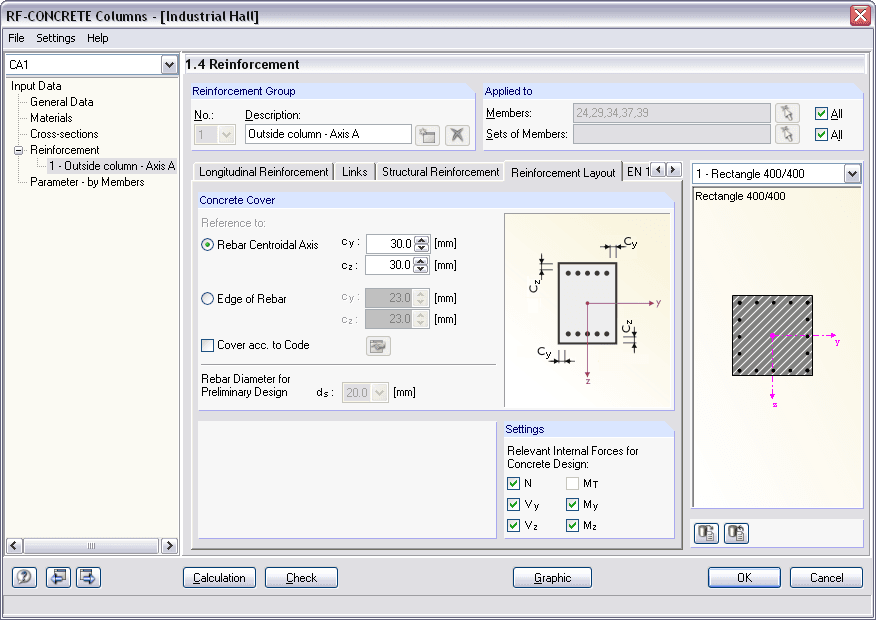Image resolution: width=876 pixels, height=620 pixels.
Task: Uncheck the Mz internal force checkbox
Action: pos(572,525)
